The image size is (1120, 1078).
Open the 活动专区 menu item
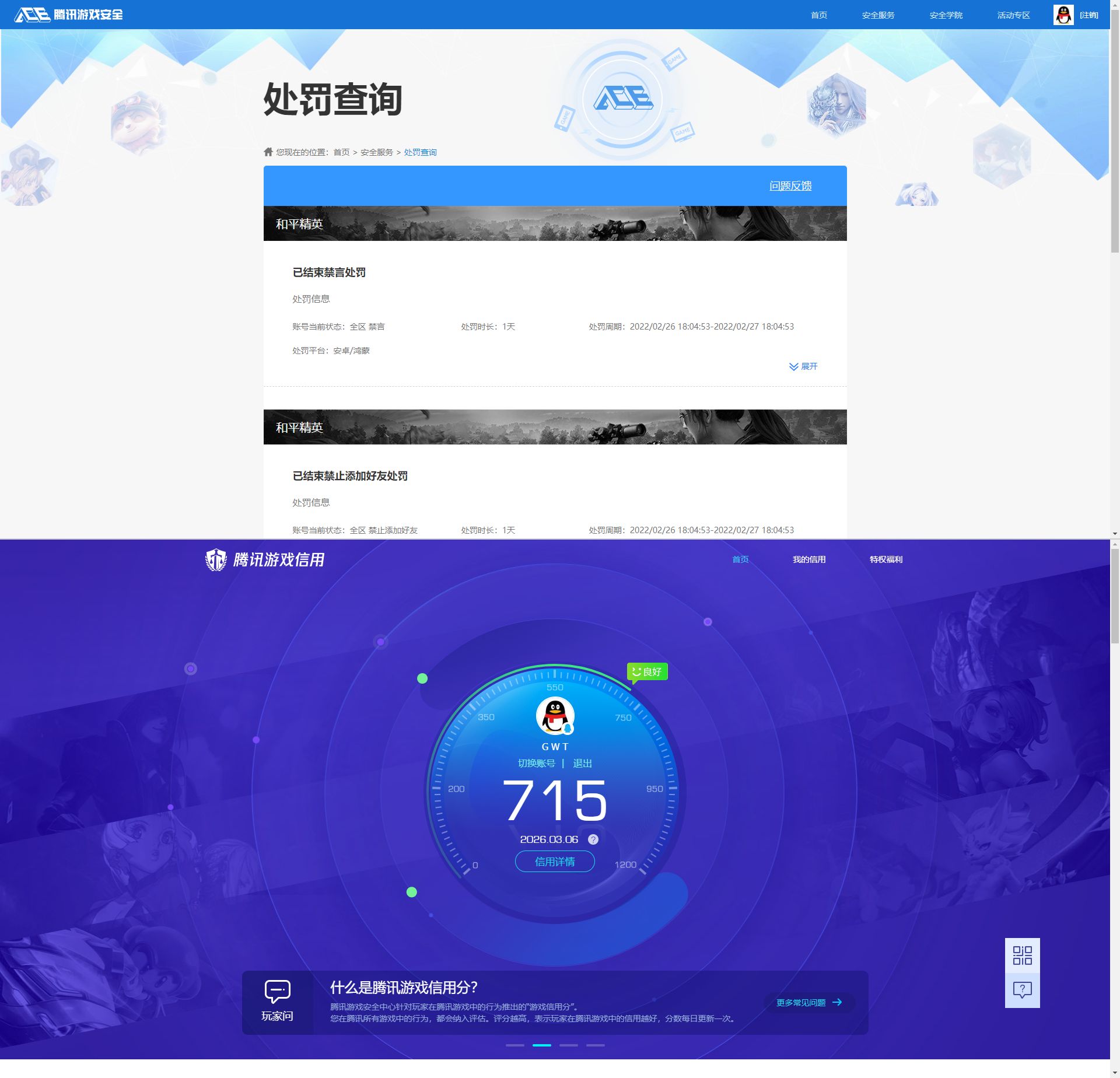pyautogui.click(x=1013, y=15)
